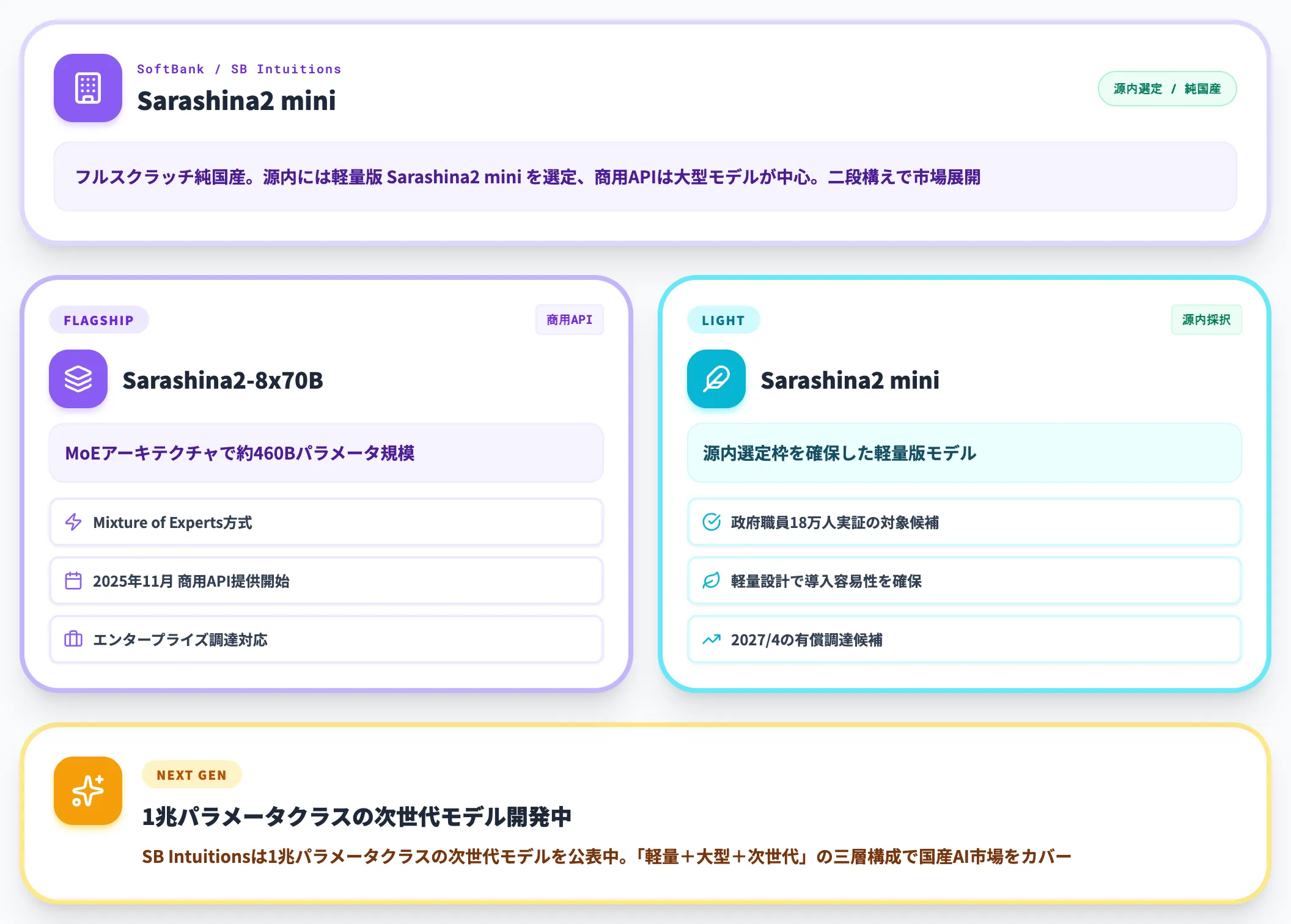Click the lightning icon beside Mixture of Experts方式

pos(73,522)
